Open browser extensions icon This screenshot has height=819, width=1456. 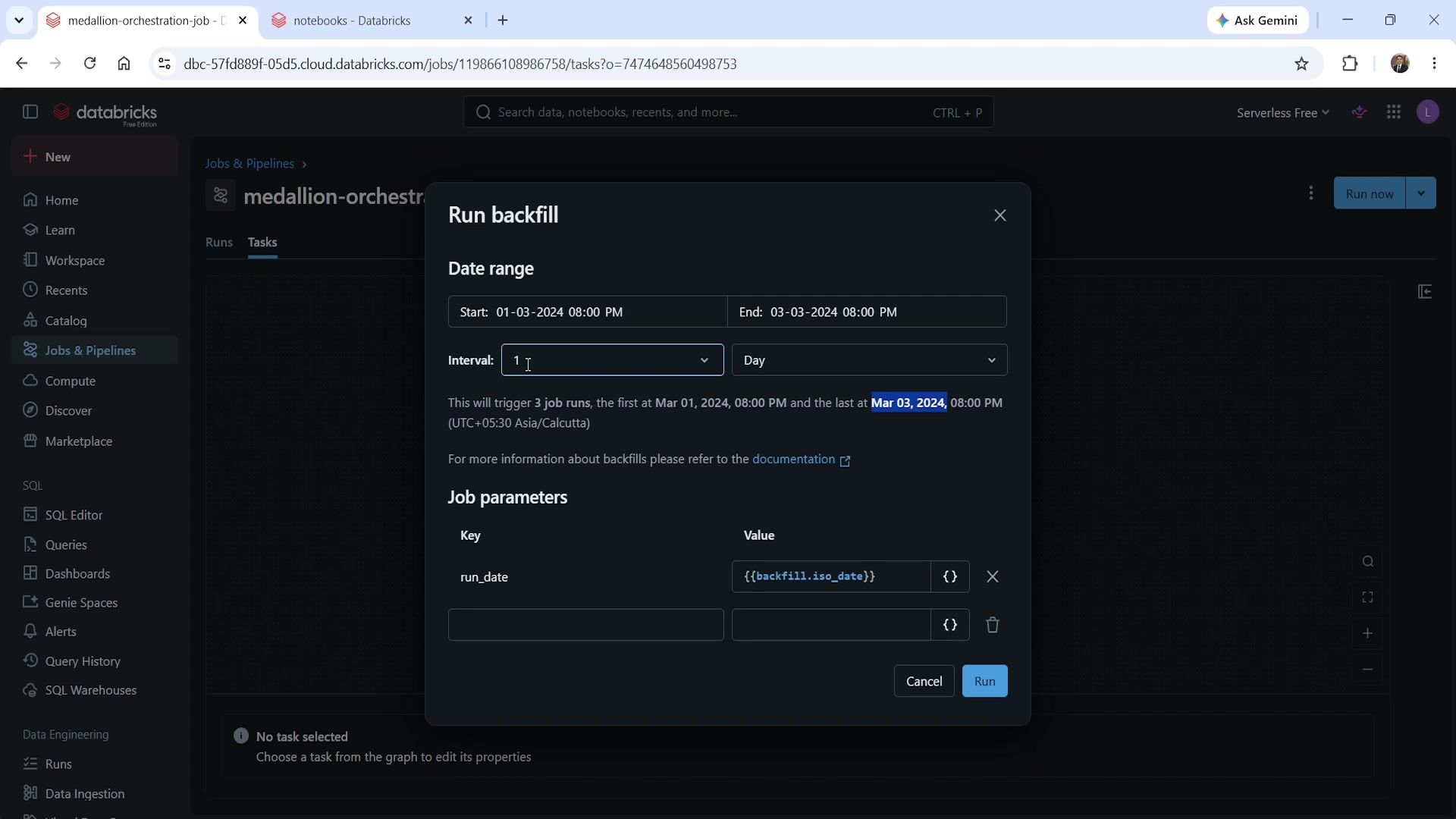(1350, 64)
